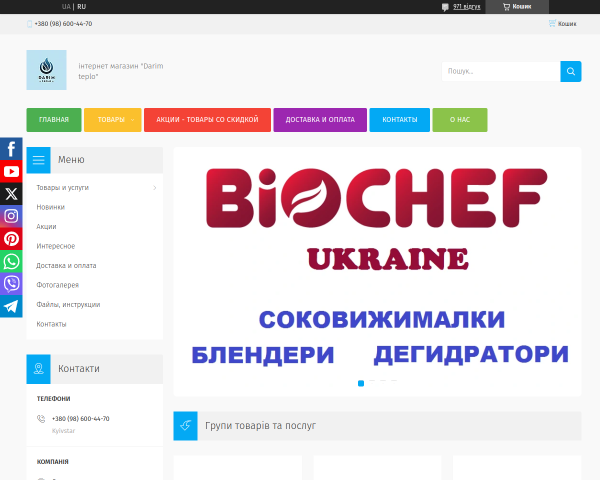
Task: Open the Кошик link in the grey bar
Action: pyautogui.click(x=567, y=24)
